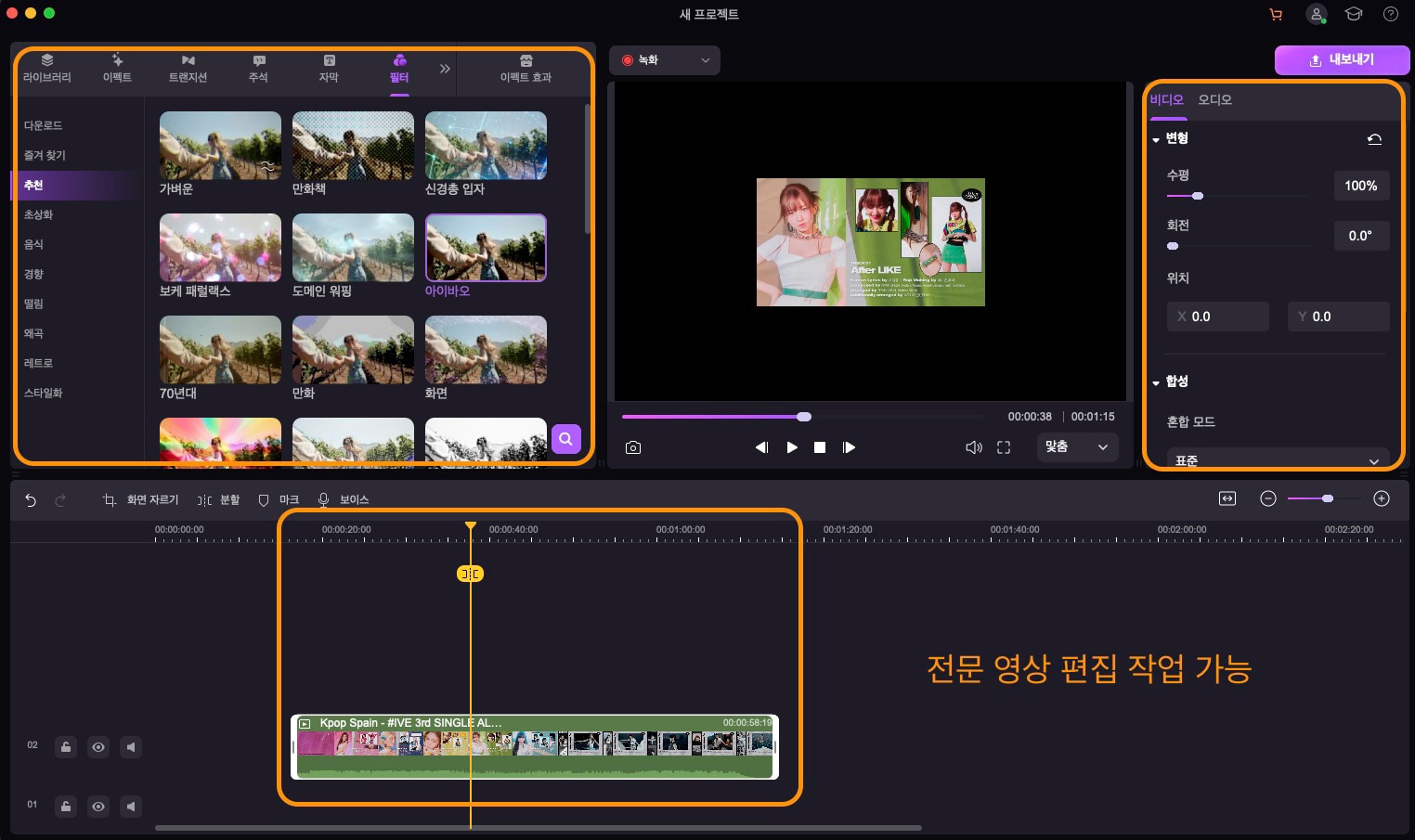Undo the last timeline action

pos(31,500)
